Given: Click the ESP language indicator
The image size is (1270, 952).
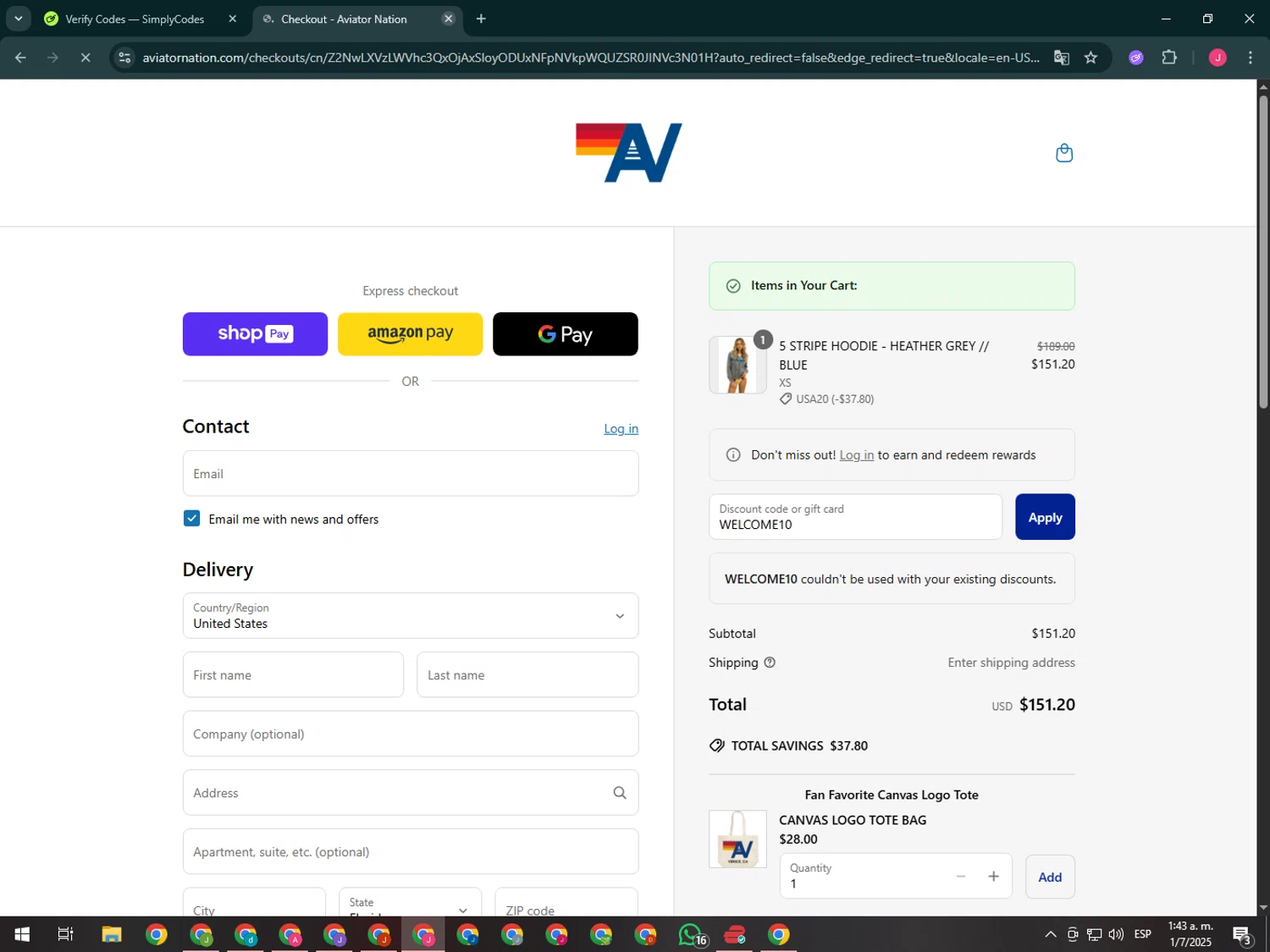Looking at the screenshot, I should tap(1143, 934).
